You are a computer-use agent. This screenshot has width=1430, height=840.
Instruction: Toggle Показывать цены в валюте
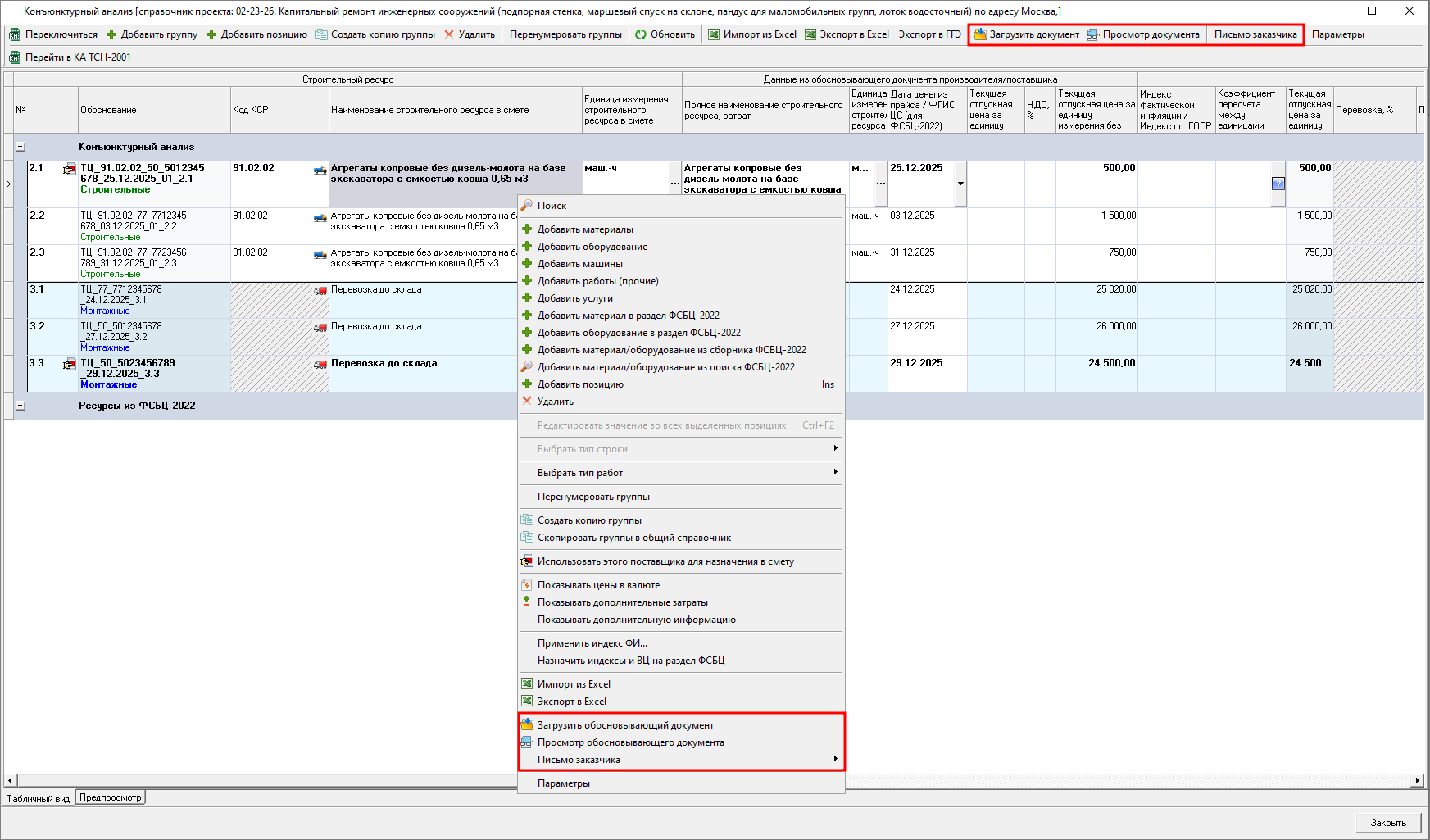(x=598, y=585)
